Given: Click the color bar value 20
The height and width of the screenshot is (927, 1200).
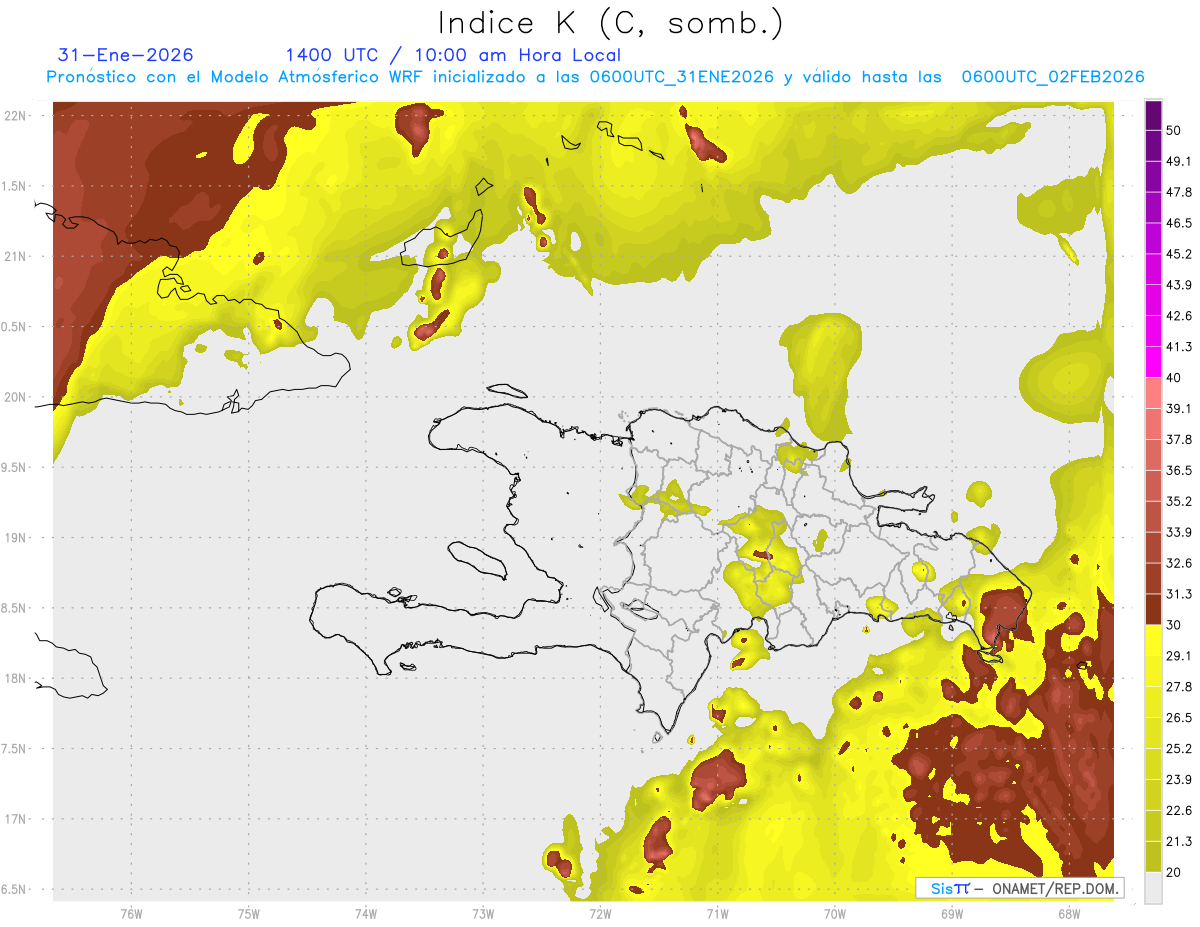Looking at the screenshot, I should 1174,872.
